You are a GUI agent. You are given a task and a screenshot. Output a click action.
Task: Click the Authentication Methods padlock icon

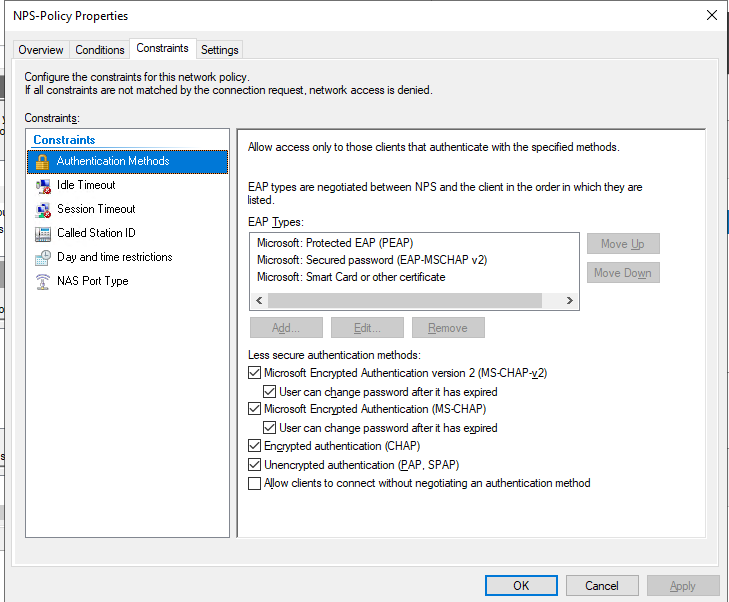coord(42,161)
